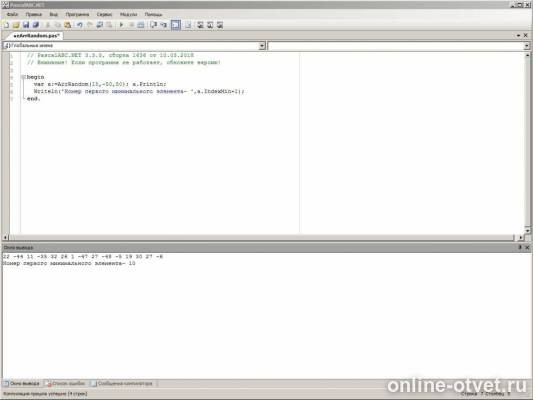Open the Программа menu
The width and height of the screenshot is (533, 400).
coord(77,14)
